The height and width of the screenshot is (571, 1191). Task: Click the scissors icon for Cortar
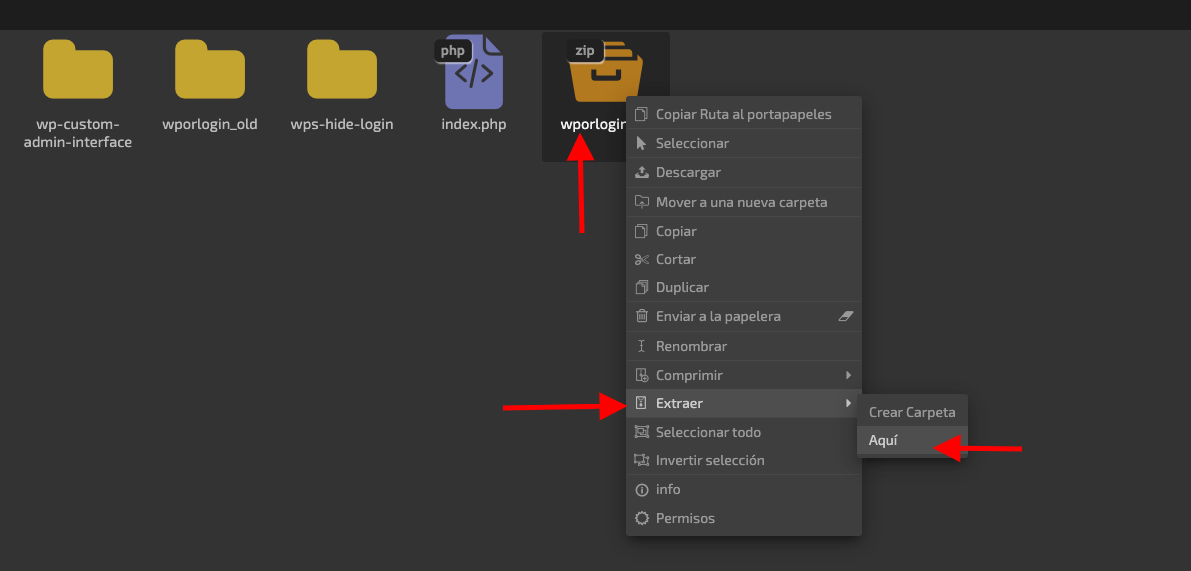click(x=642, y=260)
